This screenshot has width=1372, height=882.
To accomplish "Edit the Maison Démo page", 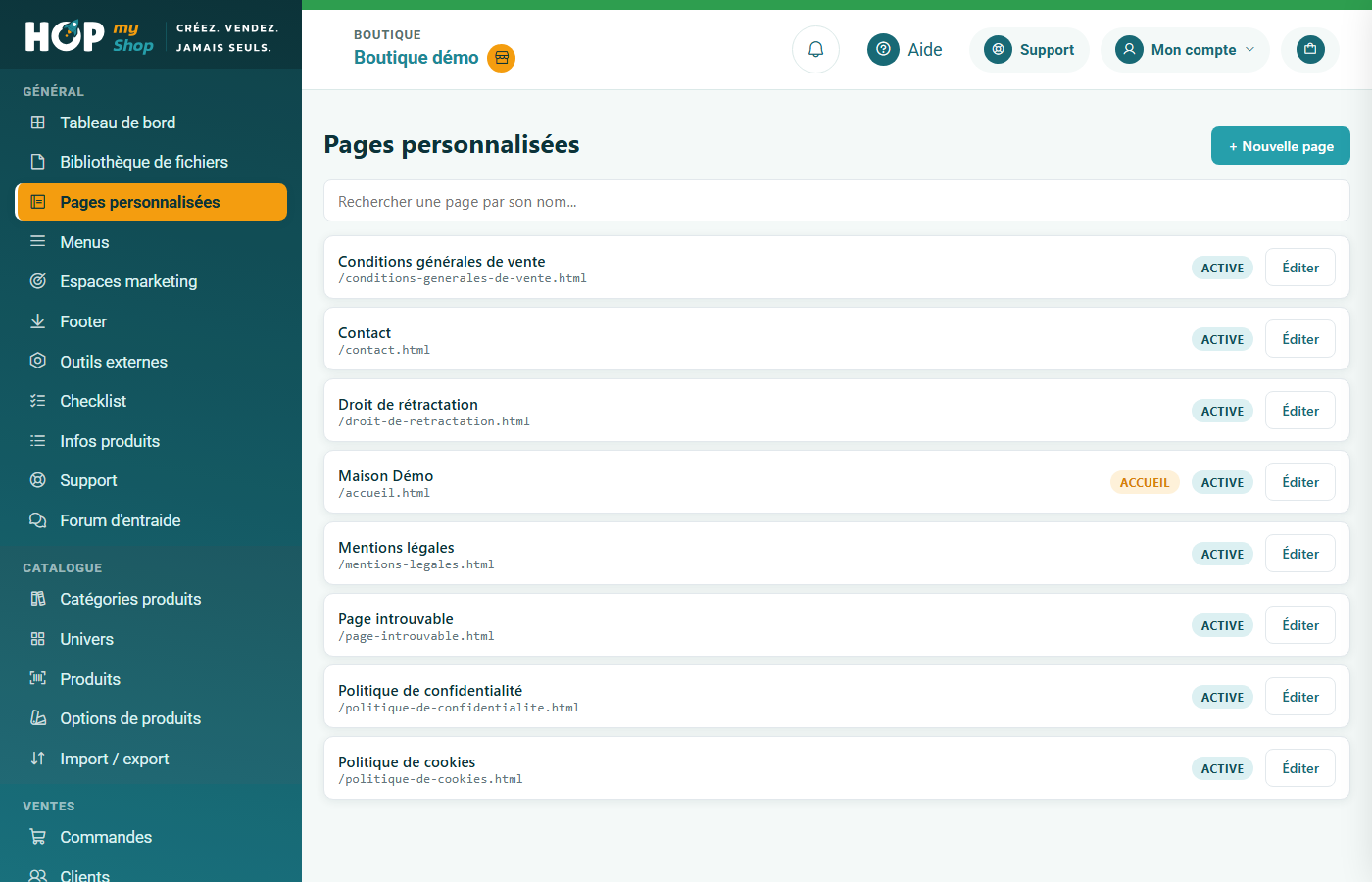I will point(1300,482).
